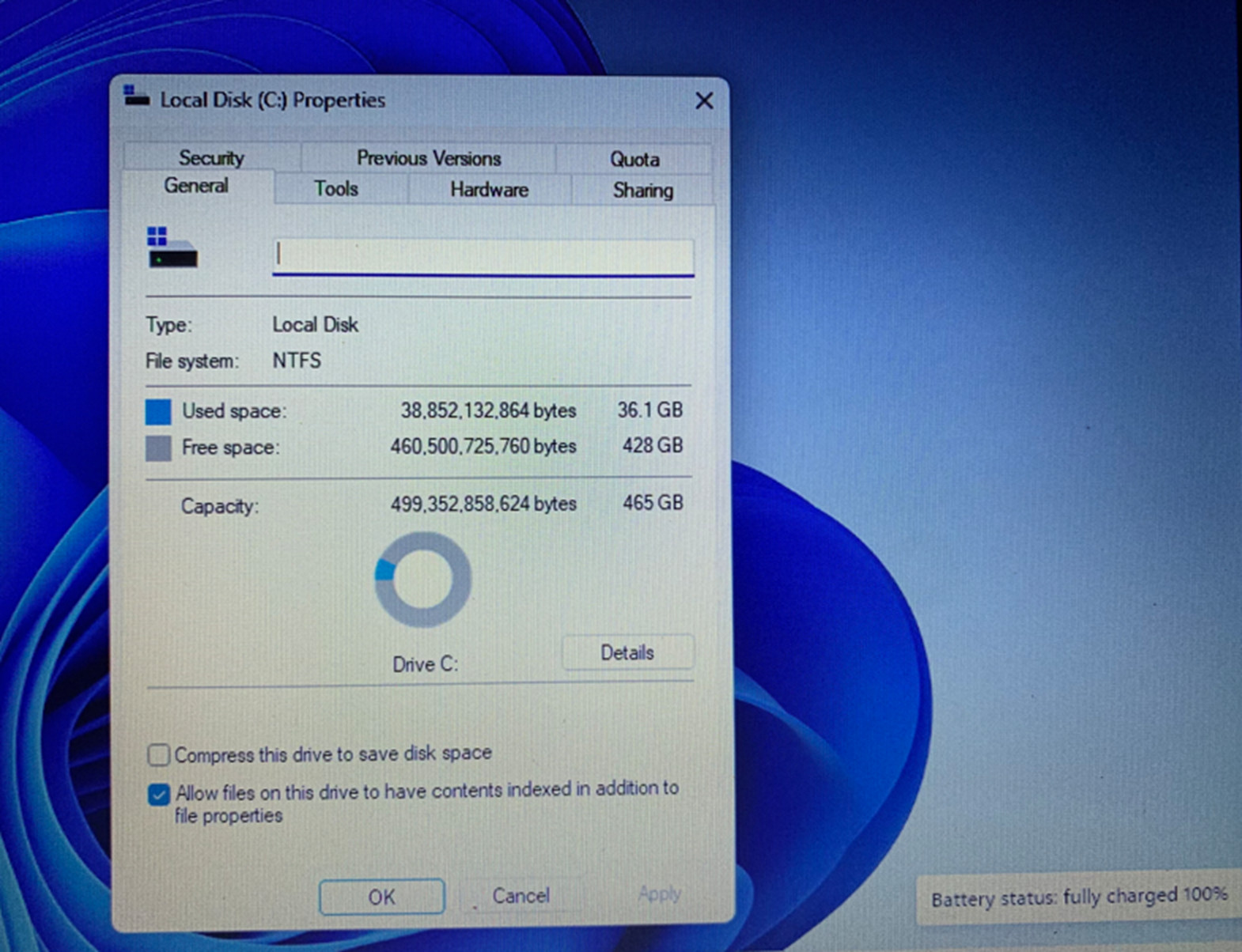Click into the drive label text field
Image resolution: width=1242 pixels, height=952 pixels.
point(483,256)
